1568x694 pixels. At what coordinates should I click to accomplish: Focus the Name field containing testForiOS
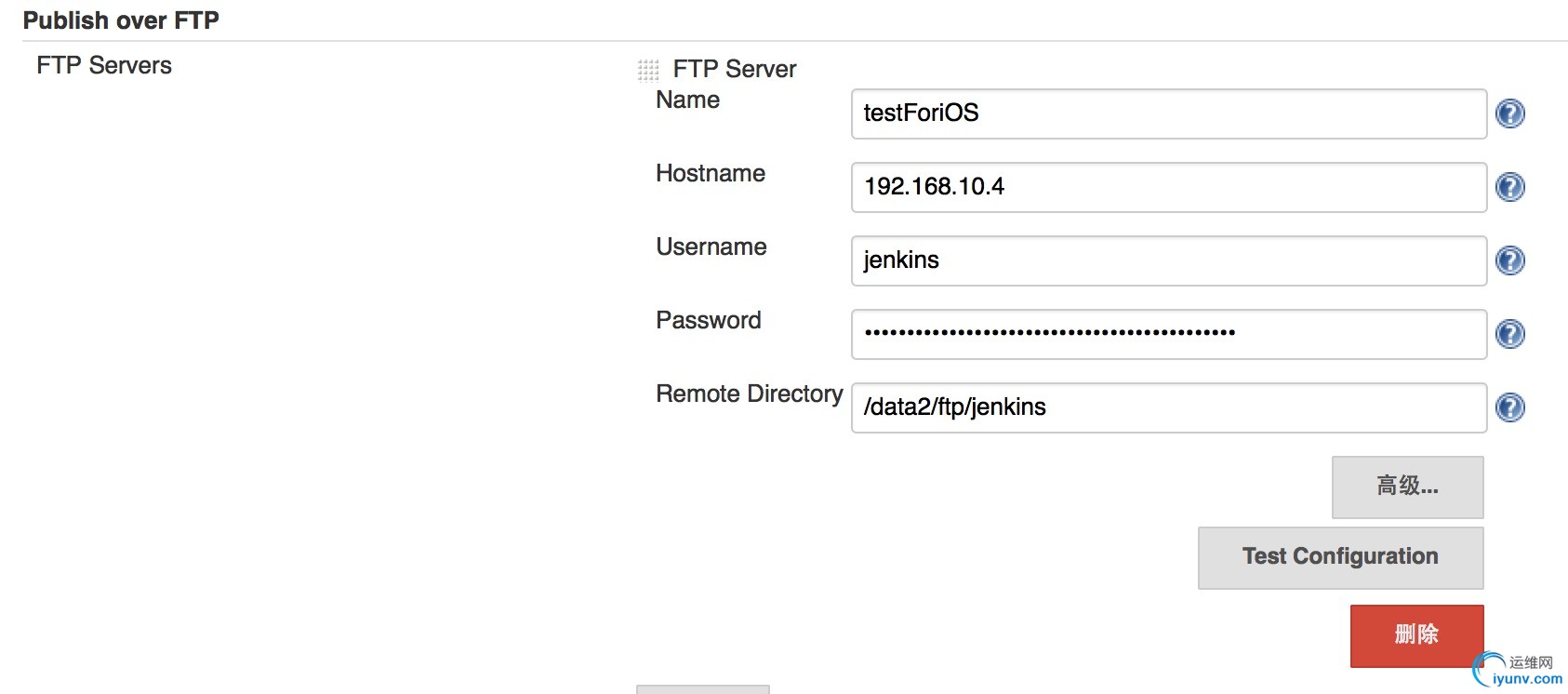click(x=1168, y=113)
